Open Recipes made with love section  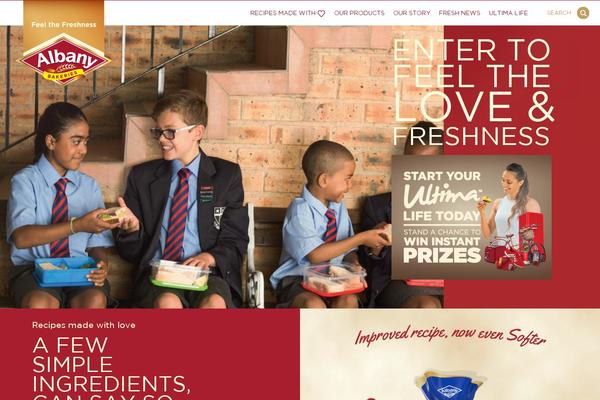[x=84, y=325]
